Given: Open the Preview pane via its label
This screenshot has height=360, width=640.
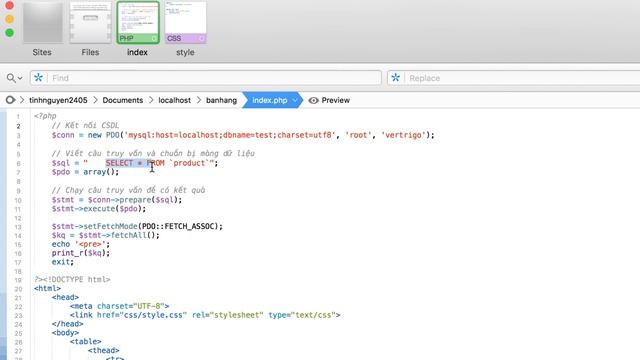Looking at the screenshot, I should pos(336,100).
